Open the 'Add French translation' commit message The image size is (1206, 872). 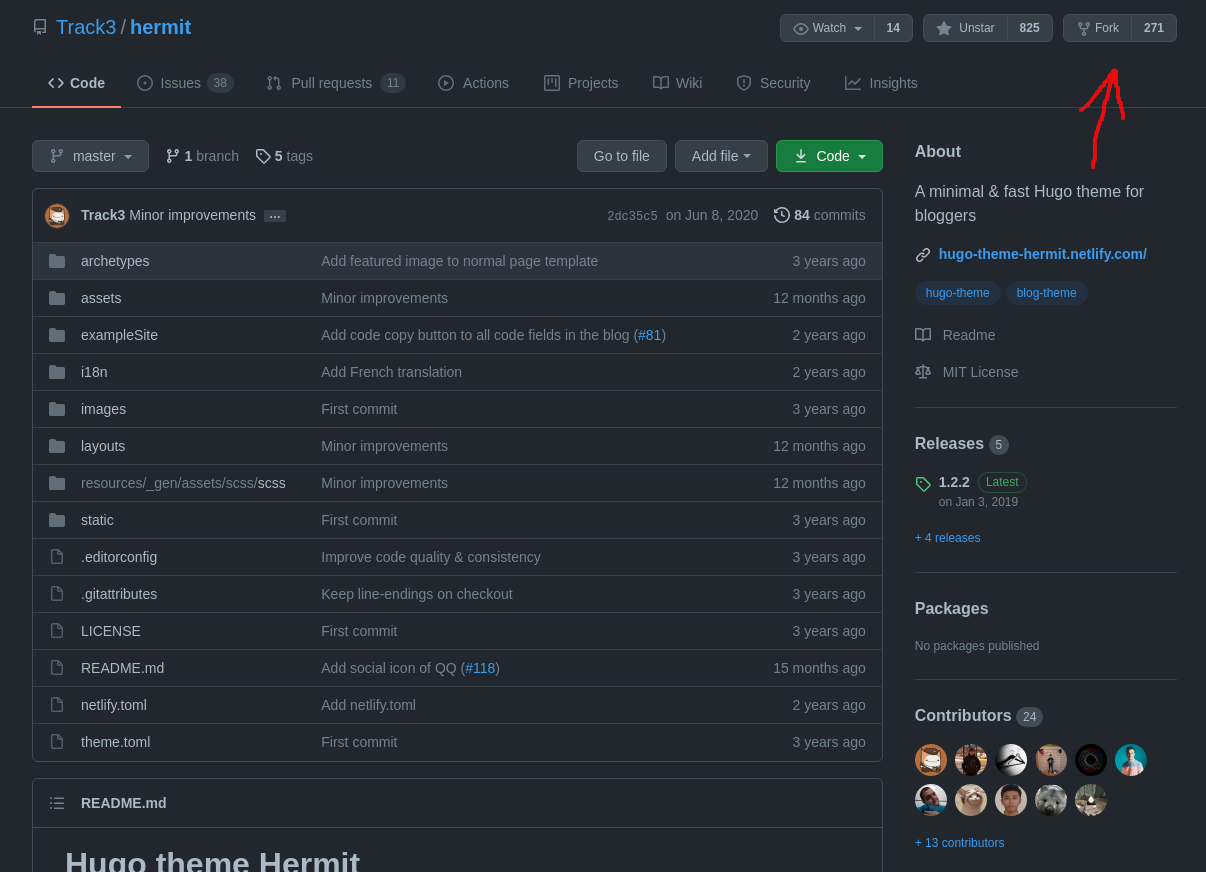point(391,372)
